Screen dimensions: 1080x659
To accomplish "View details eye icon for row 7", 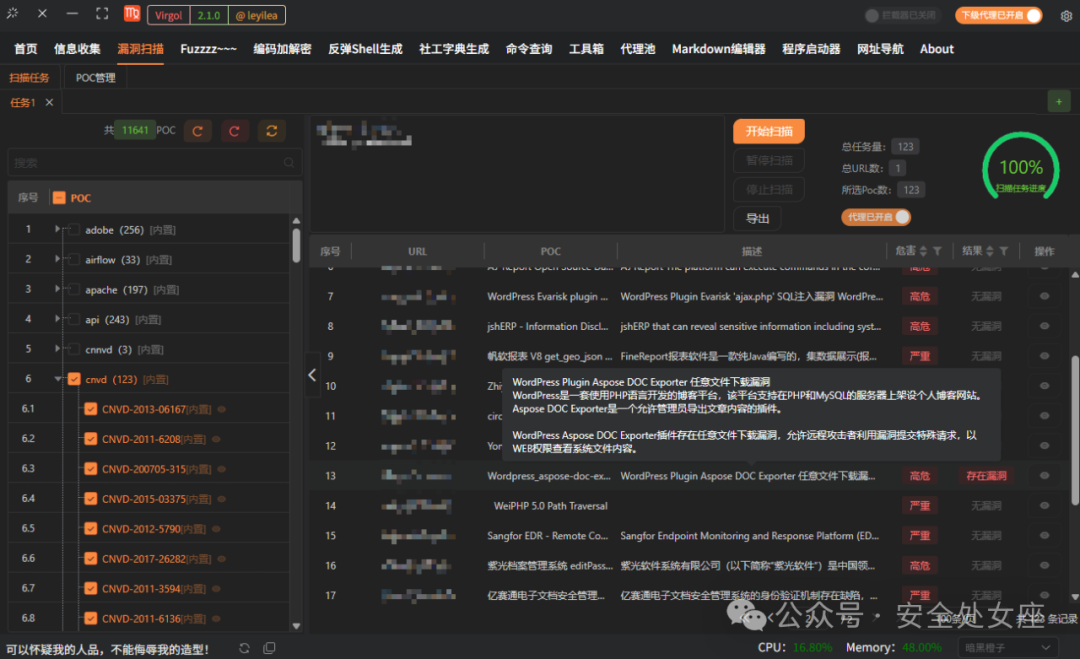I will (1044, 296).
